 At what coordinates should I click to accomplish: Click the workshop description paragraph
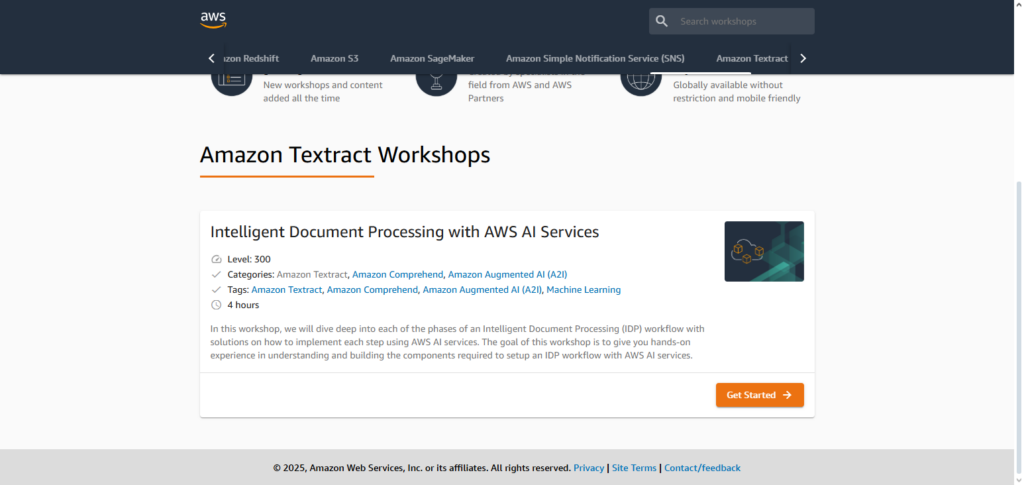[457, 342]
